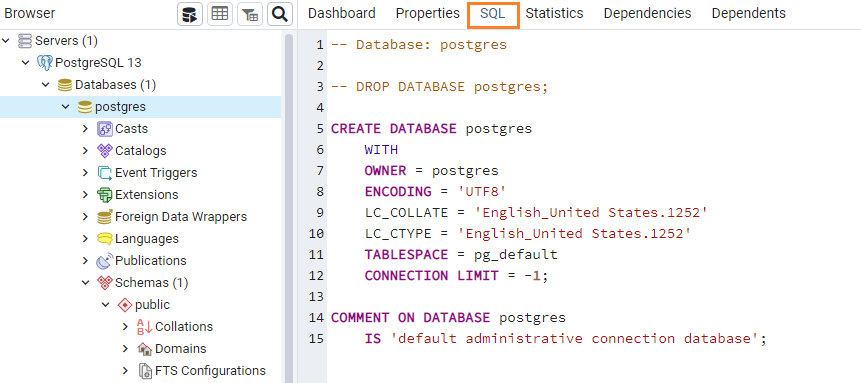Viewport: 861px width, 383px height.
Task: Select the Event Triggers tree label
Action: click(x=156, y=173)
